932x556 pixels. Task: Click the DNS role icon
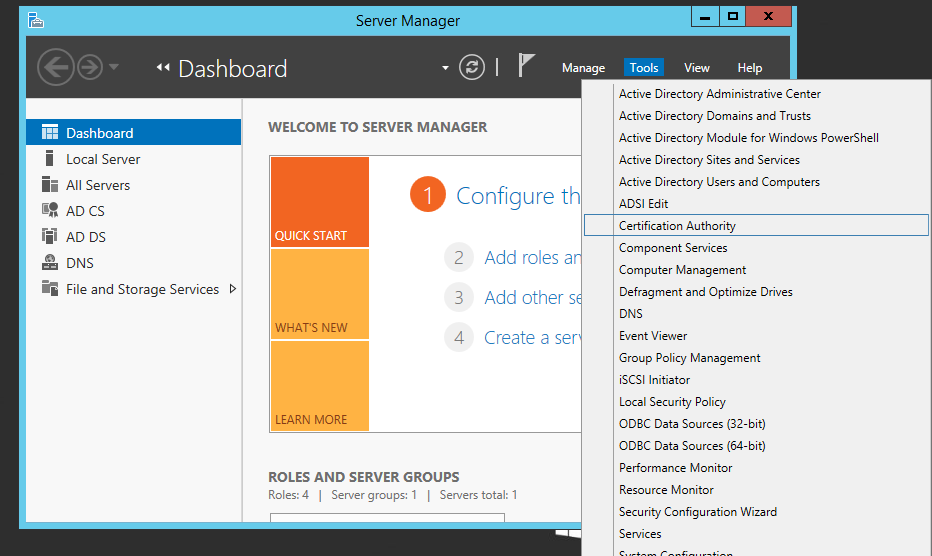click(x=50, y=263)
